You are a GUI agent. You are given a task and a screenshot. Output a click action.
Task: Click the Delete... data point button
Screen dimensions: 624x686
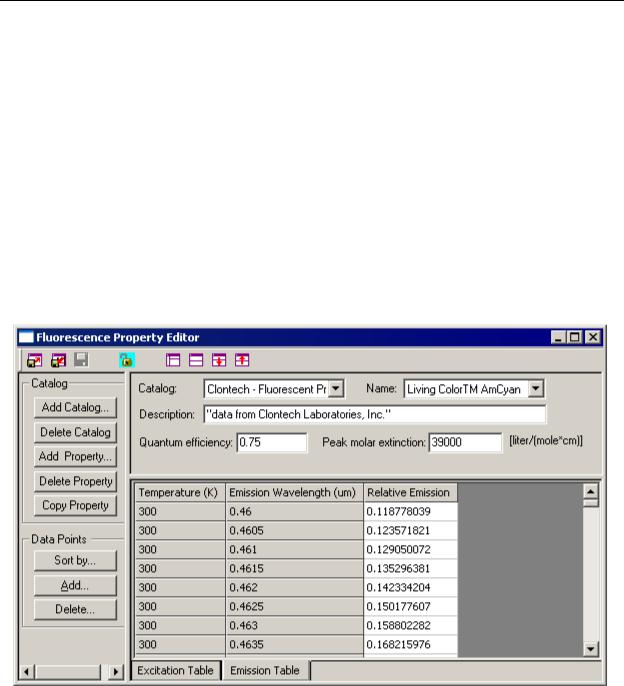[75, 609]
